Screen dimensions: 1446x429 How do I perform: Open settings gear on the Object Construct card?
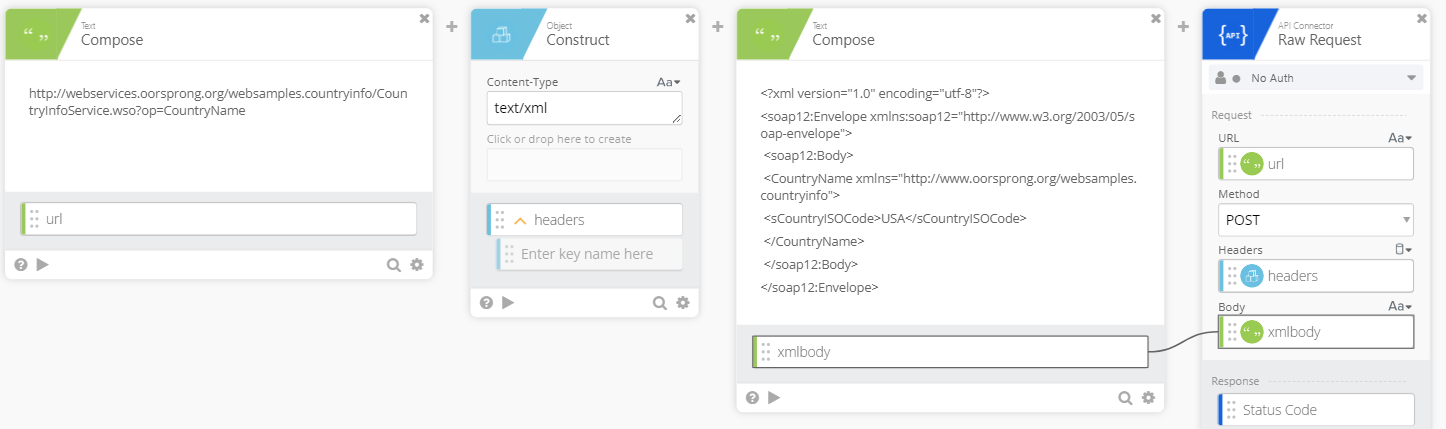[683, 303]
